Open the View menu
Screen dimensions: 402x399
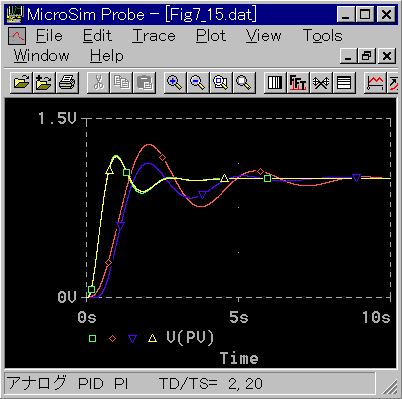coord(263,36)
